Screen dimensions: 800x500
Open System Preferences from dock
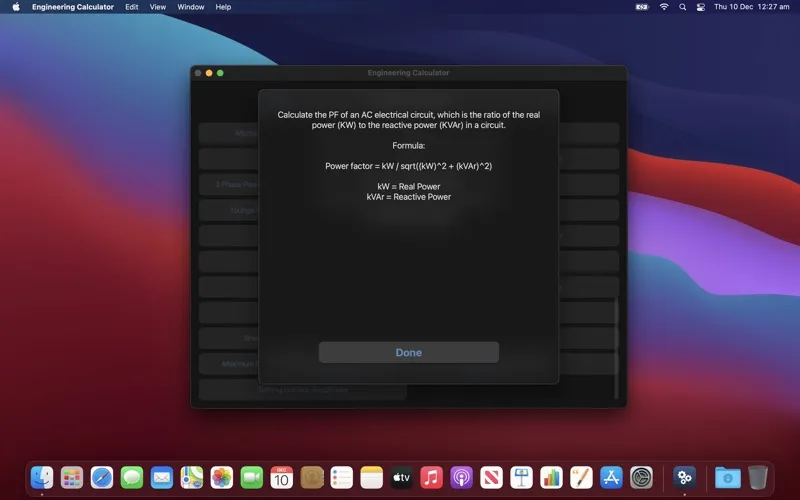pos(642,477)
